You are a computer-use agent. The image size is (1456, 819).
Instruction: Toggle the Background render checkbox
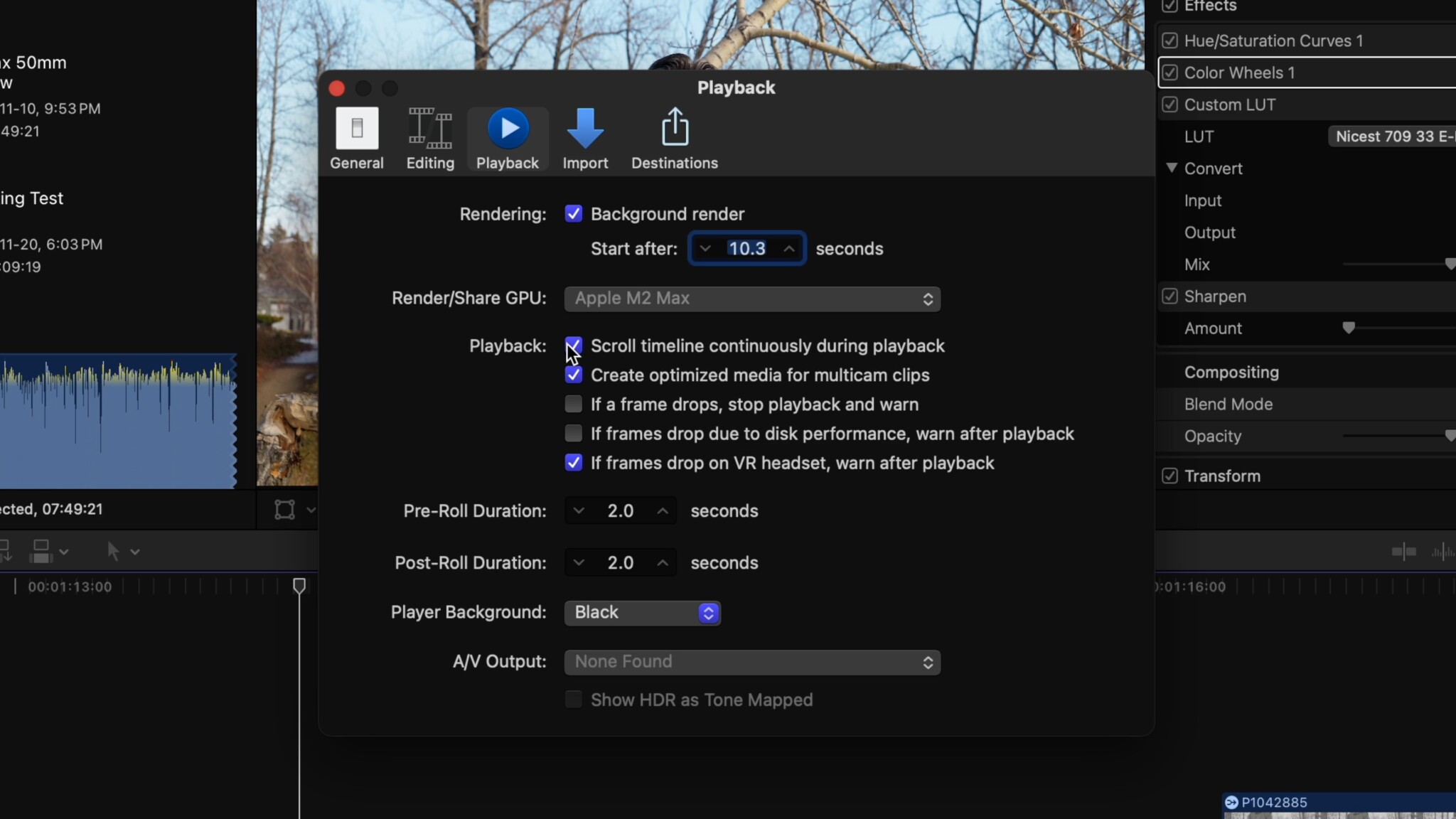pos(574,214)
